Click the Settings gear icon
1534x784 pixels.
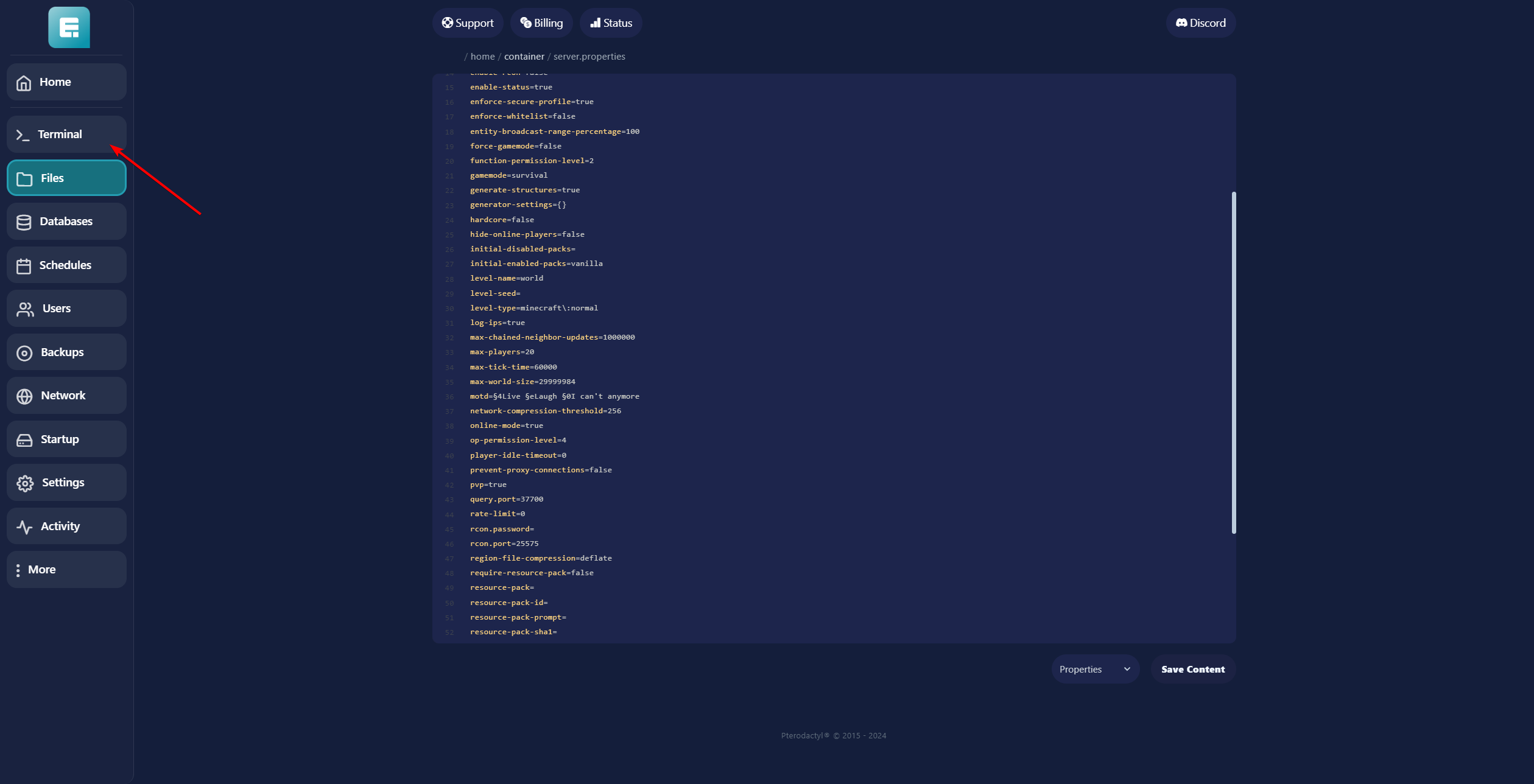pos(25,483)
